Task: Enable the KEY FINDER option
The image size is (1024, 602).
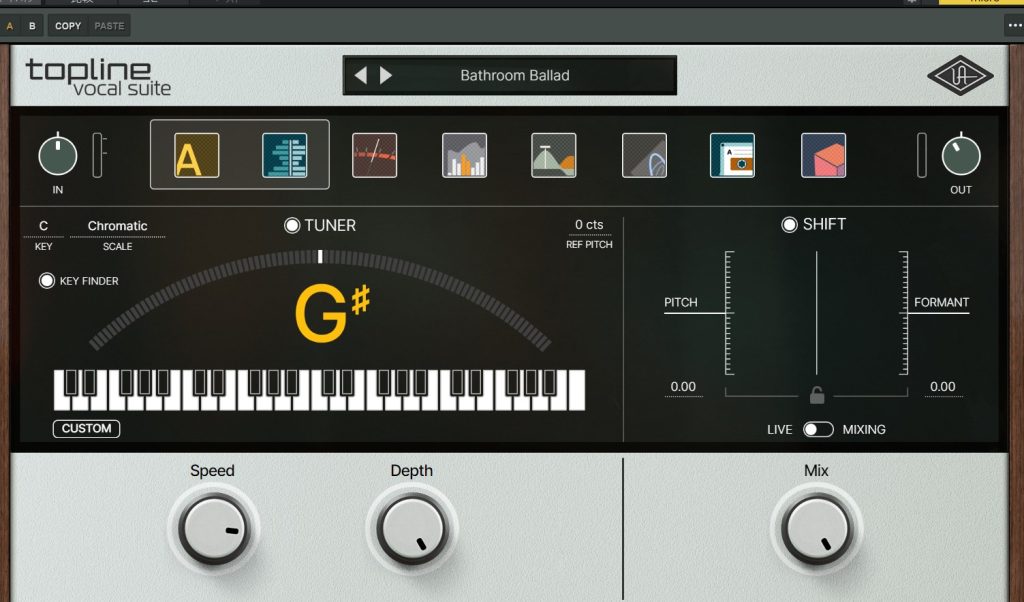Action: [x=47, y=281]
